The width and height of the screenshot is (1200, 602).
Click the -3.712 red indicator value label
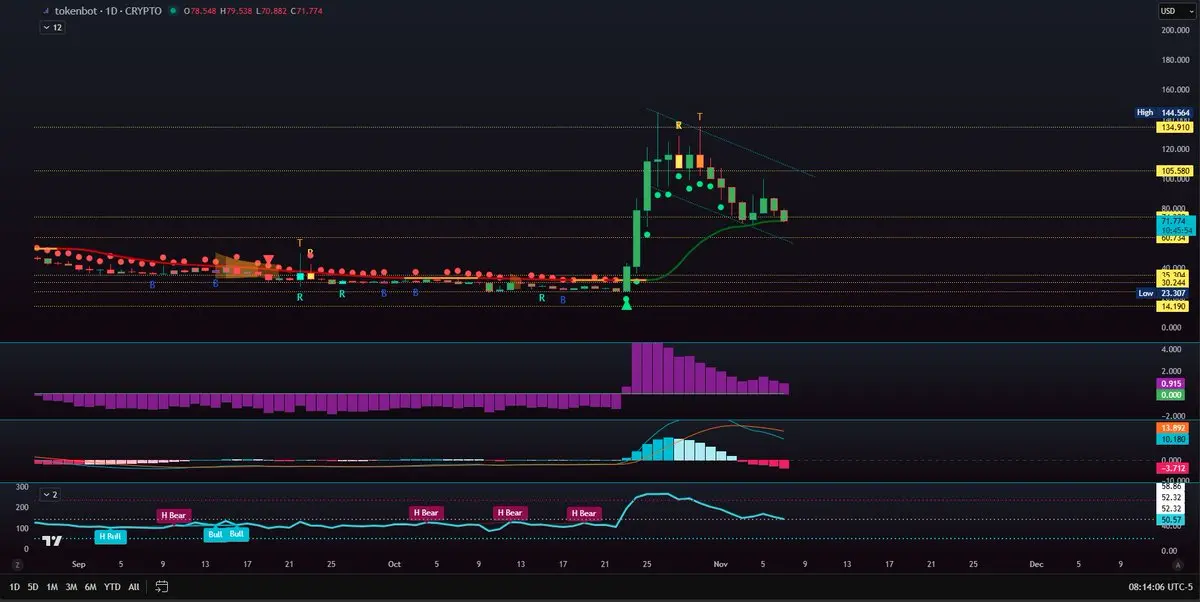[1172, 468]
